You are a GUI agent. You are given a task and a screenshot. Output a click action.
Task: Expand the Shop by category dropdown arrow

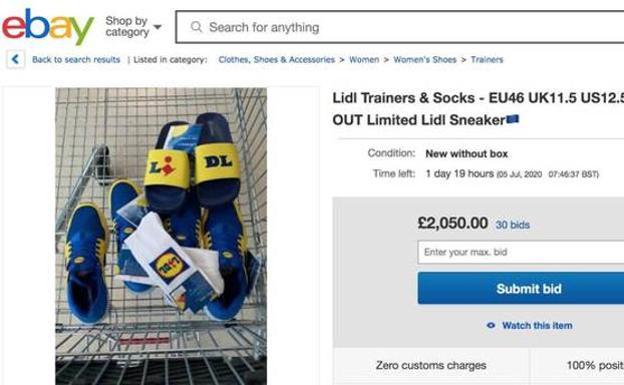point(157,27)
